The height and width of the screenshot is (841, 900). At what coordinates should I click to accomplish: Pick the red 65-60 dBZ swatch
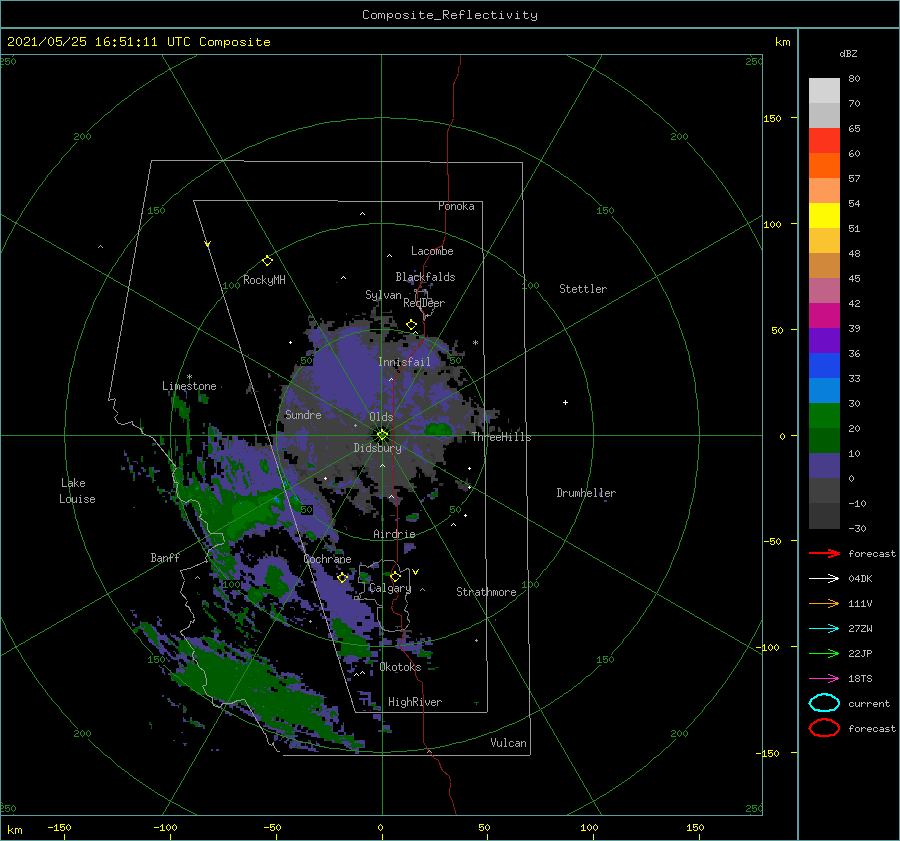coord(824,141)
